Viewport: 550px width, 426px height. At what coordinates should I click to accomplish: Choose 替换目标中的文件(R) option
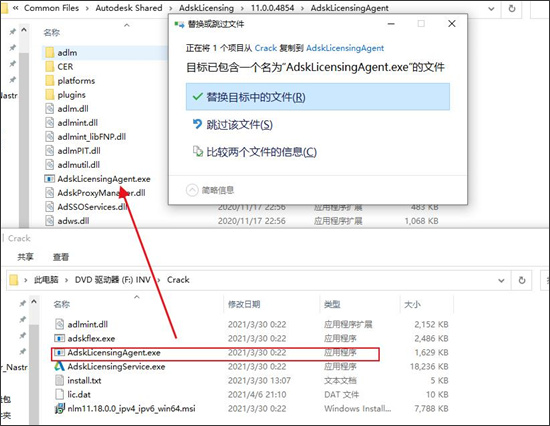pos(318,97)
